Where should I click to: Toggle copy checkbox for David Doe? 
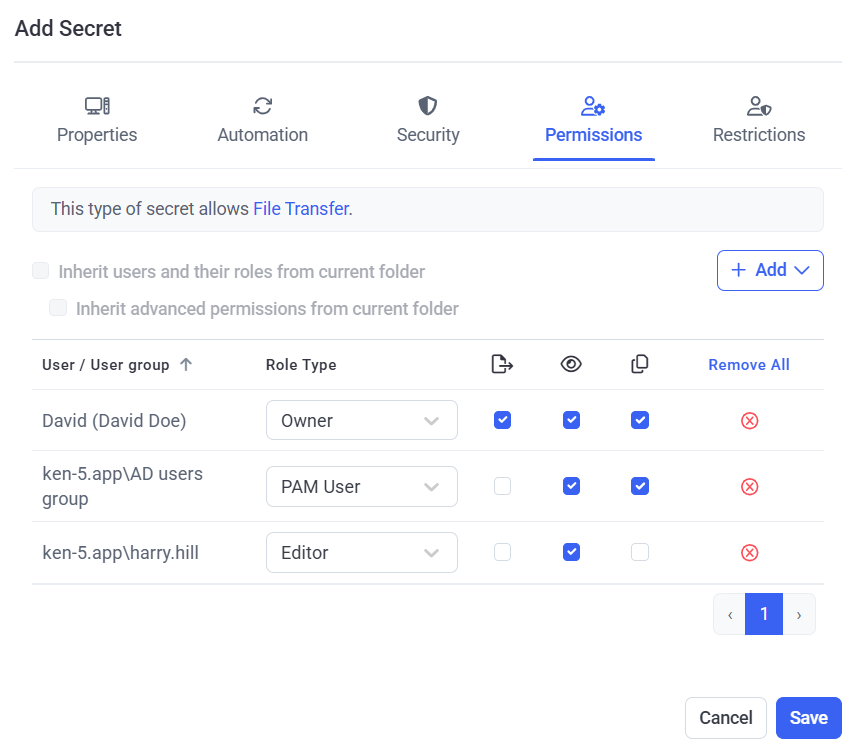640,420
